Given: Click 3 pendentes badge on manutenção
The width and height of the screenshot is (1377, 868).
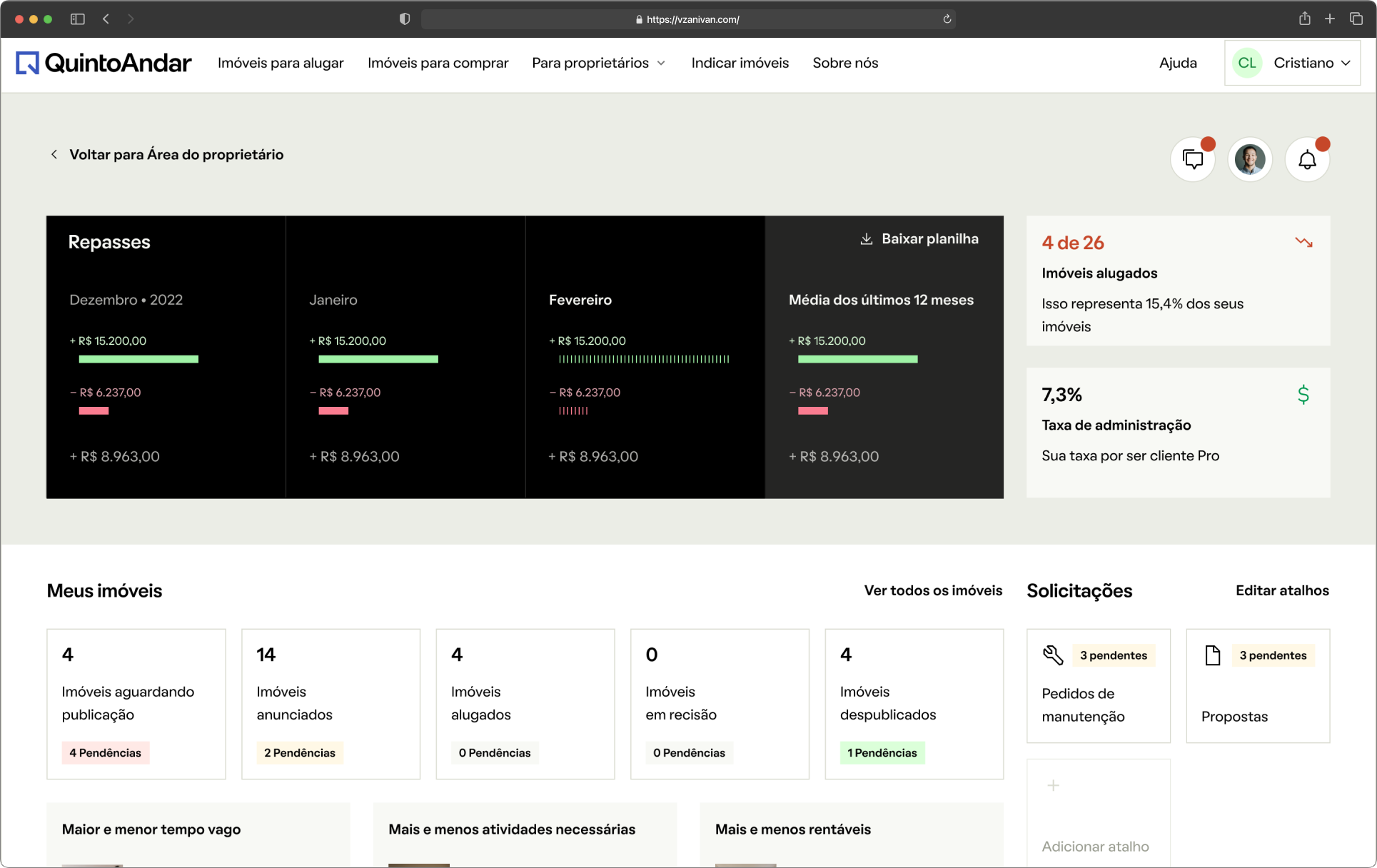Looking at the screenshot, I should coord(1114,655).
